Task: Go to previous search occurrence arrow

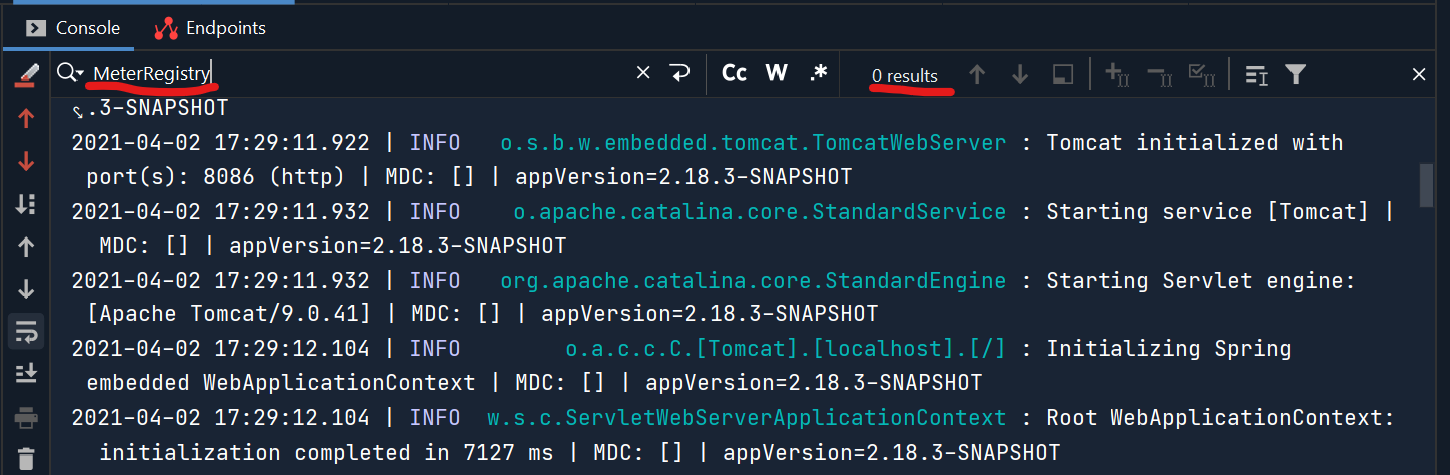Action: pos(978,74)
